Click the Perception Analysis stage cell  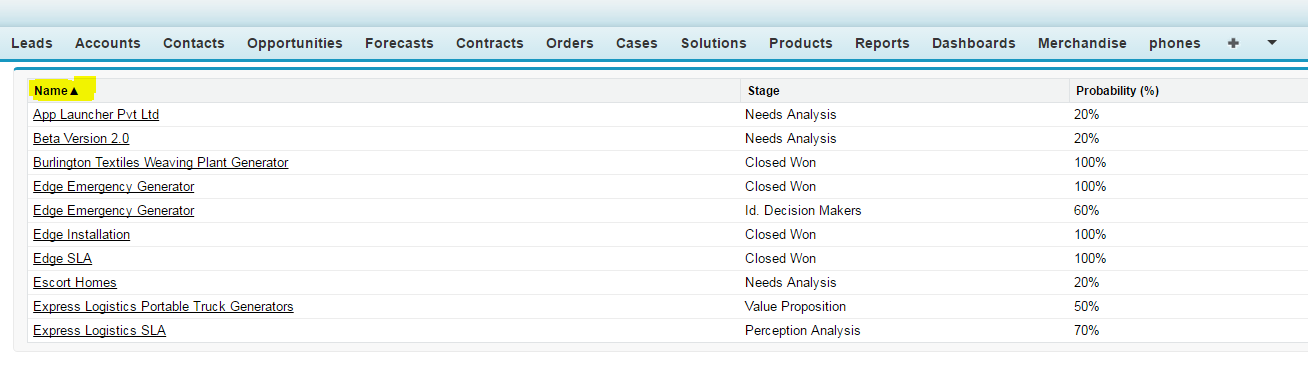click(x=803, y=331)
